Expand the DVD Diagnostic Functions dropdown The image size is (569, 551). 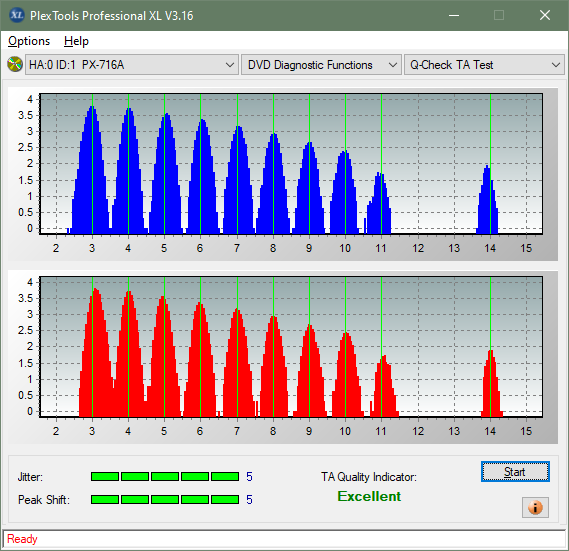pyautogui.click(x=321, y=65)
